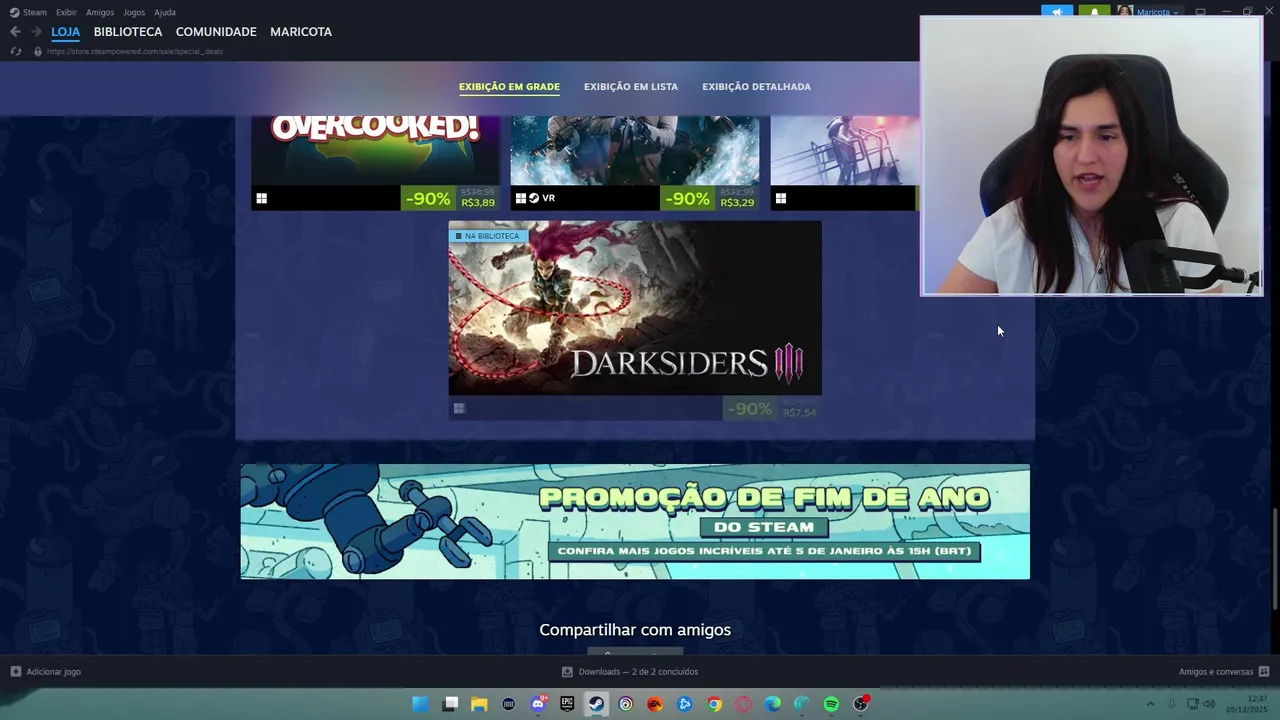Screen dimensions: 1280x720
Task: Open the green notifications bell
Action: click(1095, 12)
